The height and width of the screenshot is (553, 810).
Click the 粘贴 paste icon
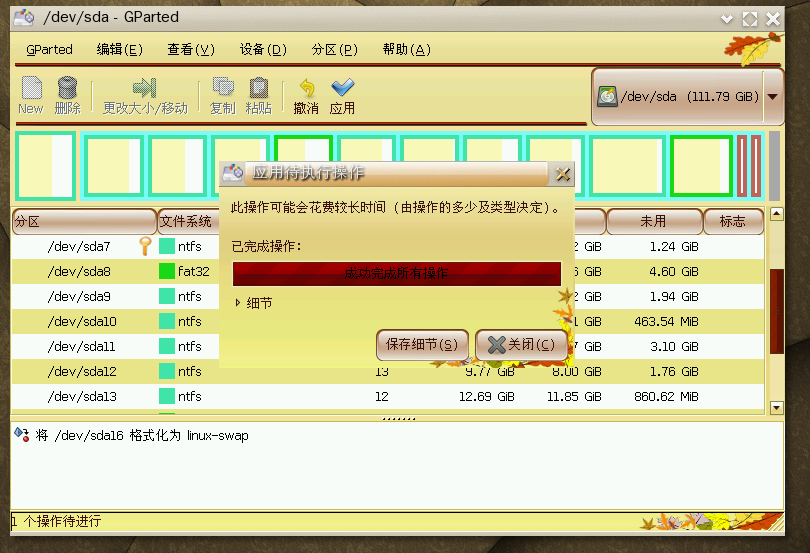[259, 87]
